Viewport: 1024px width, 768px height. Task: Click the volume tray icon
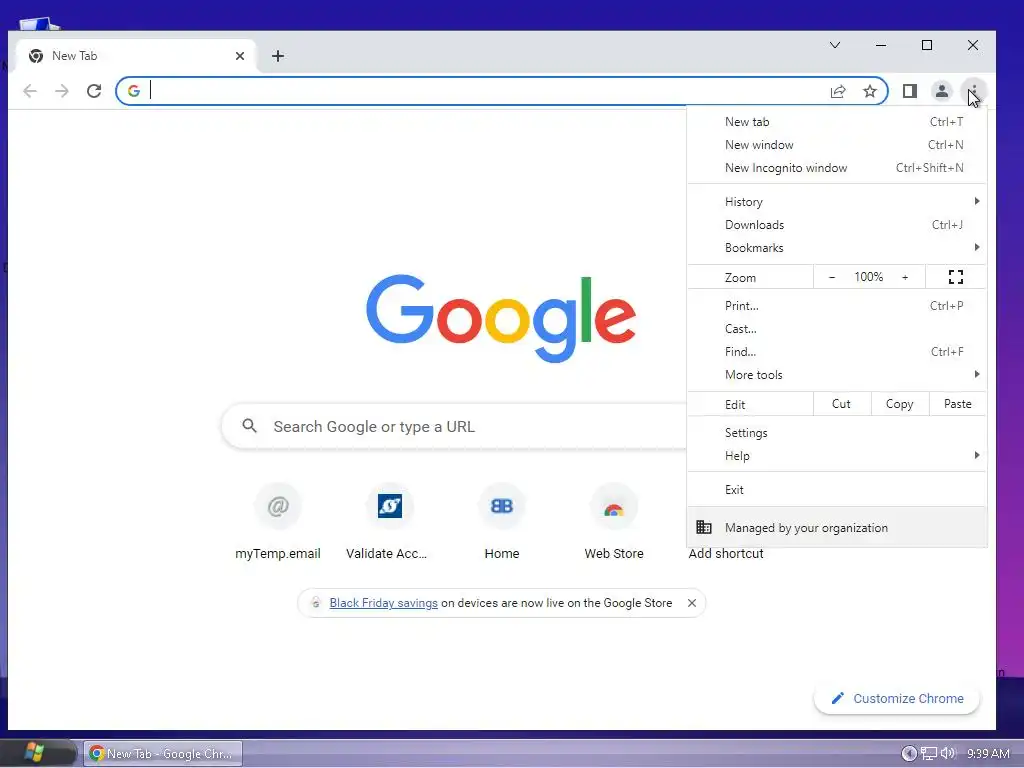948,754
